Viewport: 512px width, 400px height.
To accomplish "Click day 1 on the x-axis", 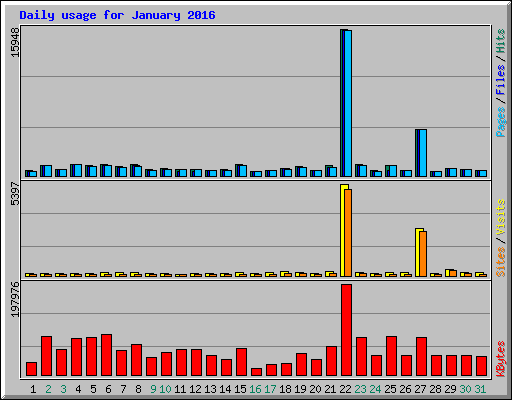I will [x=33, y=389].
